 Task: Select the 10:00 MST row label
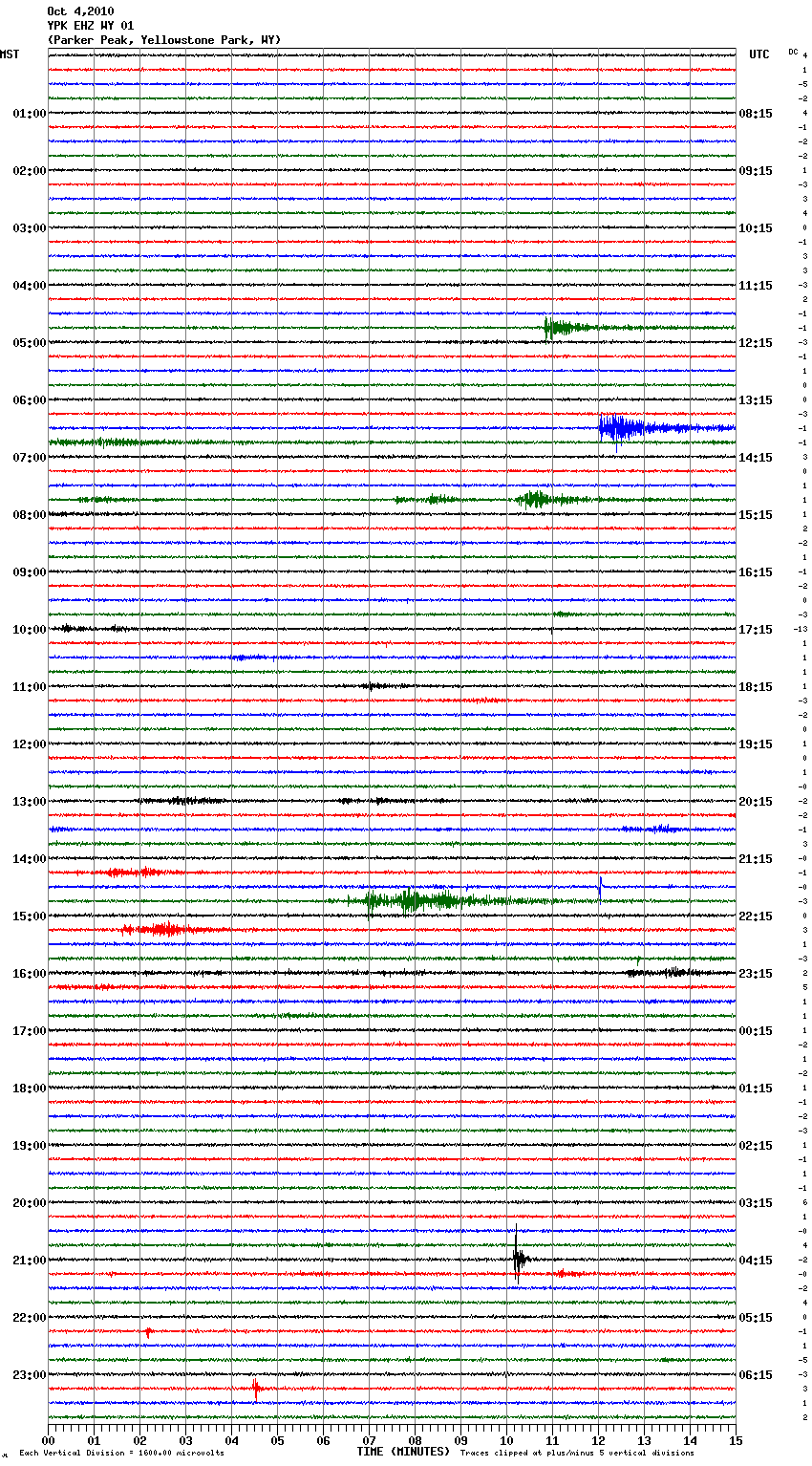pos(30,630)
